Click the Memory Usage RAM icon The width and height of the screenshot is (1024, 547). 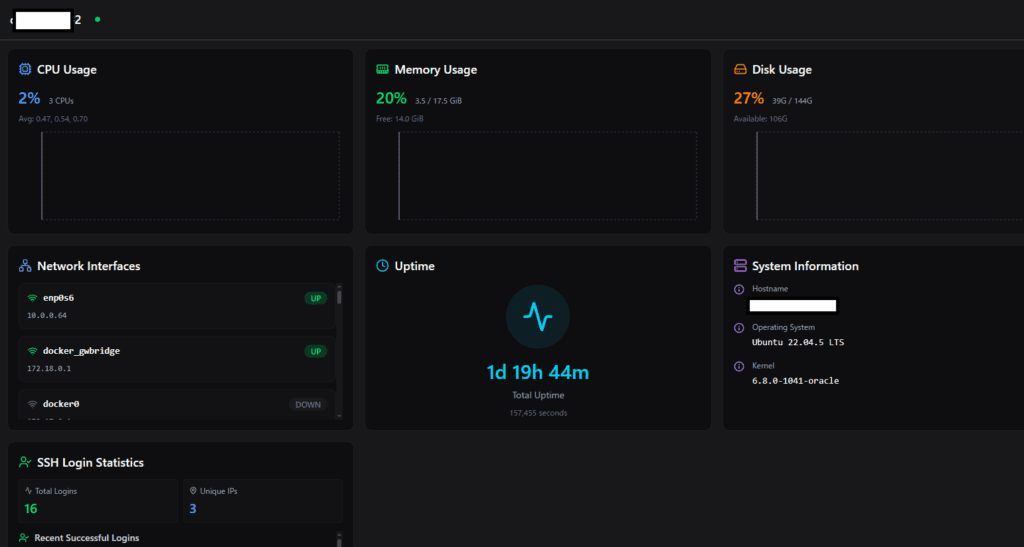382,70
